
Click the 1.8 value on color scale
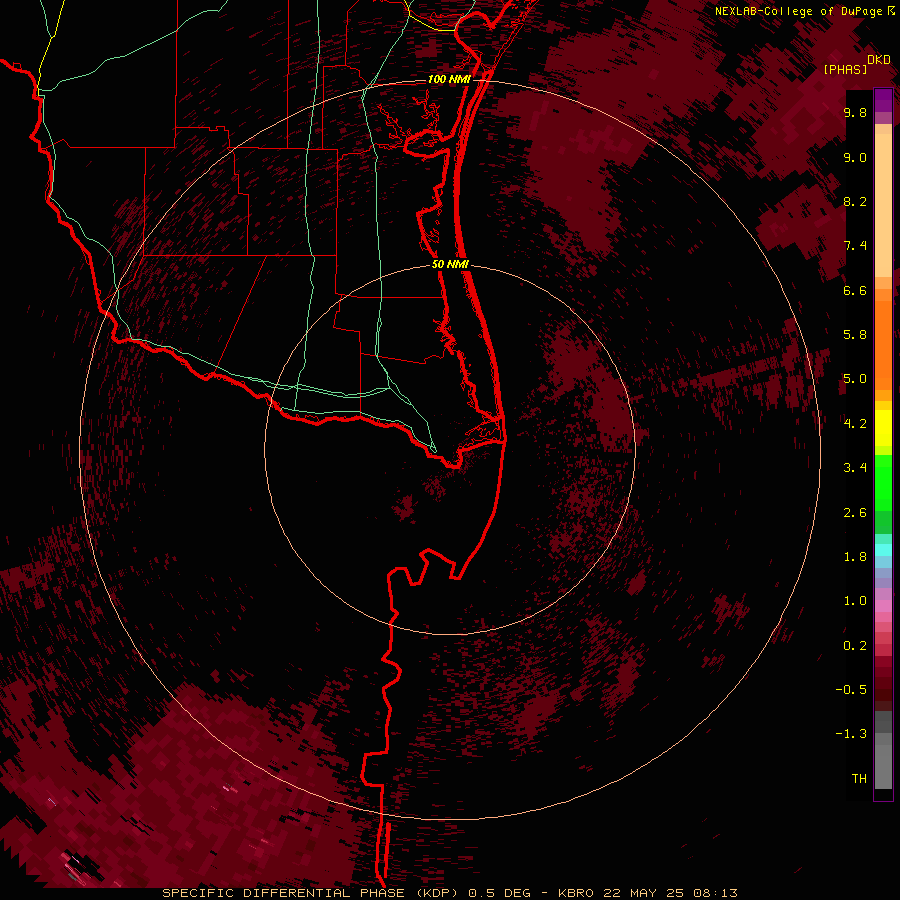click(855, 557)
